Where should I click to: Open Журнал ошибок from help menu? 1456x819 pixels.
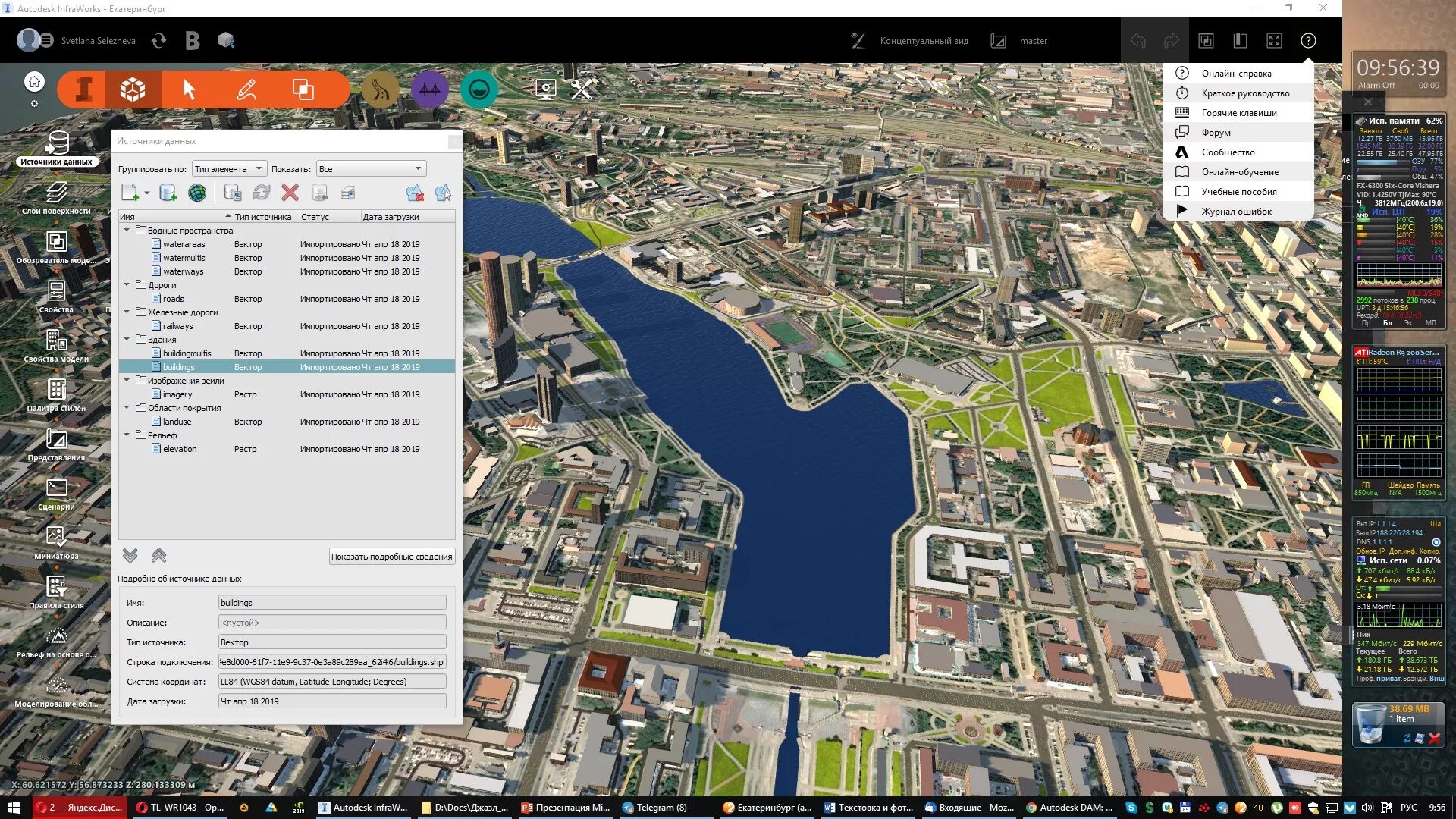point(1236,212)
